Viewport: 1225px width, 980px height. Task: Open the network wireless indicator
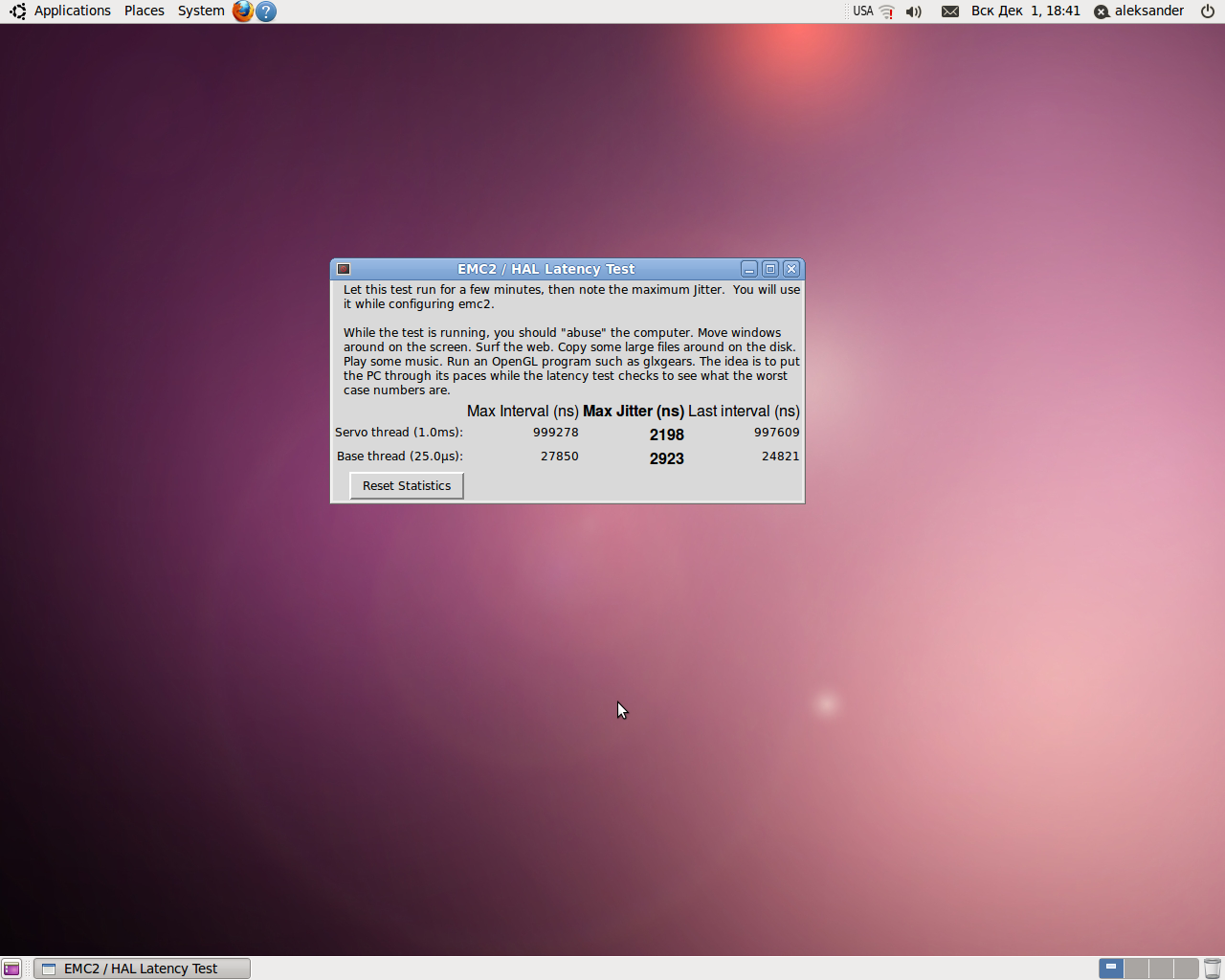(x=887, y=11)
